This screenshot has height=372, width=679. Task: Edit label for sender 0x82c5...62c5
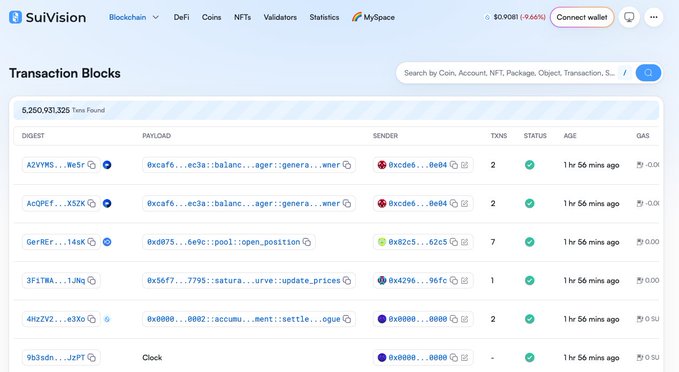click(465, 242)
